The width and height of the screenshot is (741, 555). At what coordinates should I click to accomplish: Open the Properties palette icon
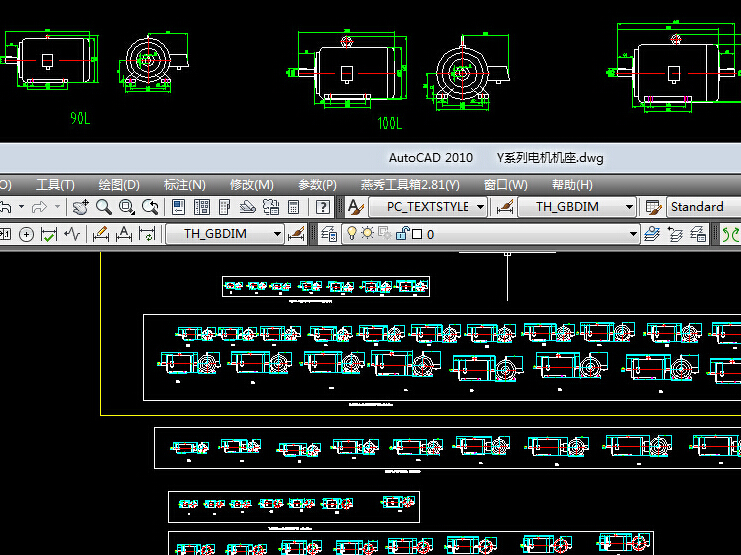coord(179,207)
